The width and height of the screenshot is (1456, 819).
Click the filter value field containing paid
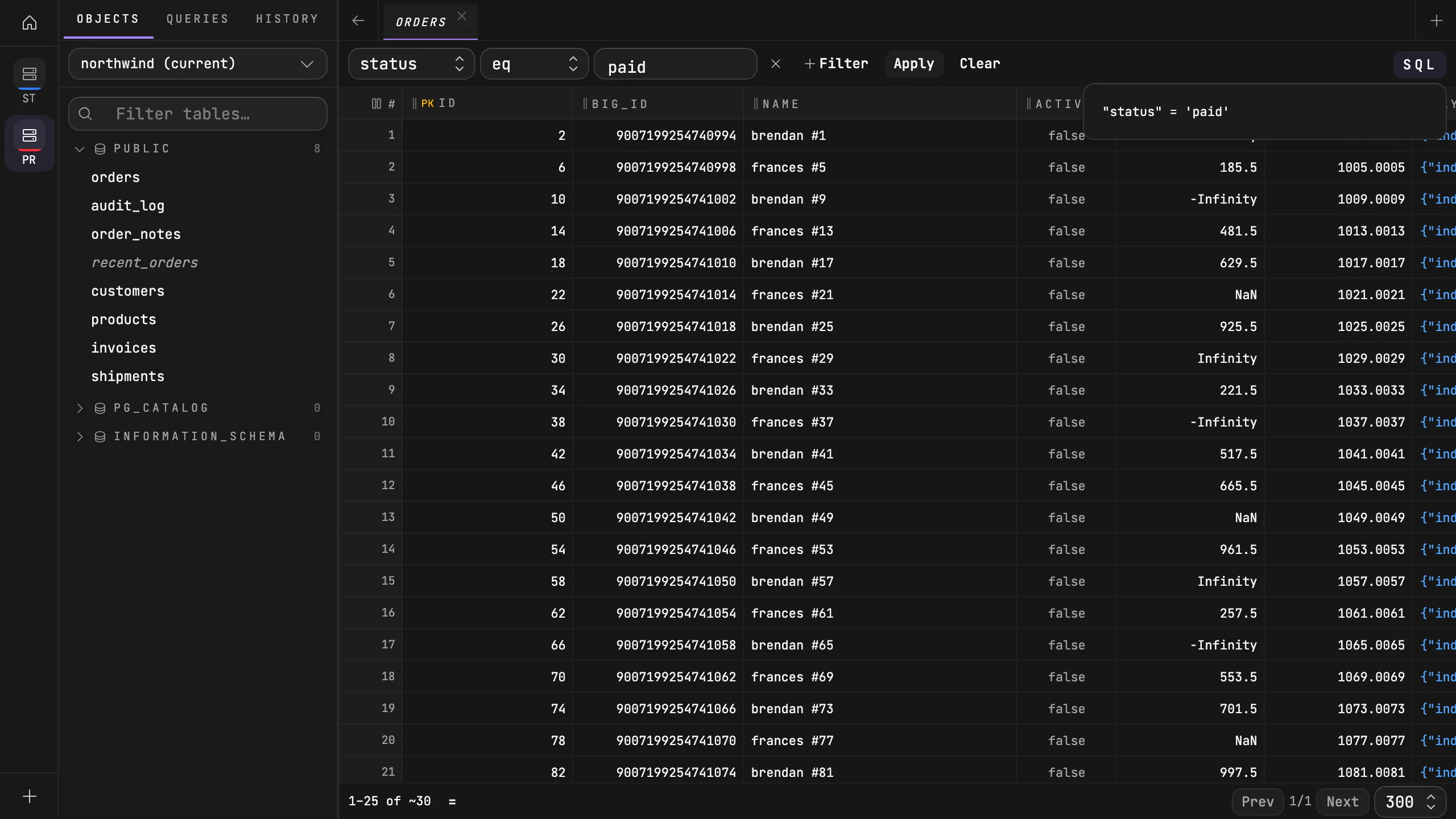(x=676, y=64)
